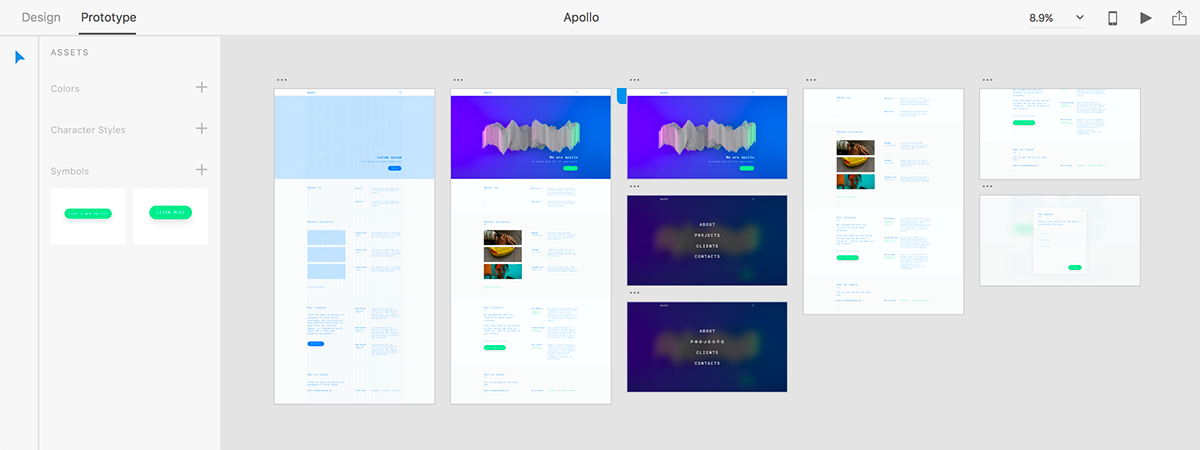
Task: Click title label above contact modal artboard
Action: coord(987,186)
